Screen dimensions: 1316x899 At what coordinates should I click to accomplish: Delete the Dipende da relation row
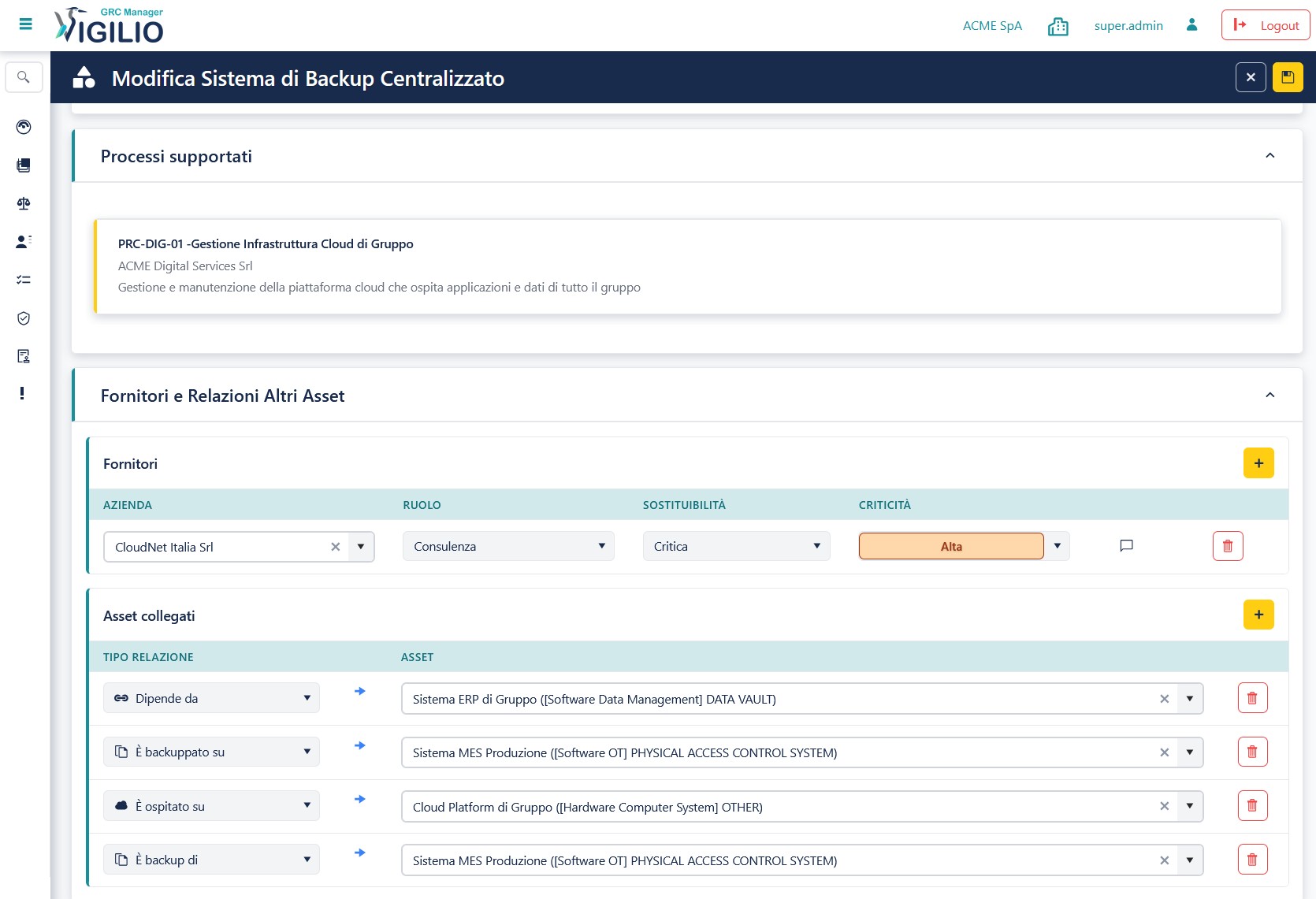[1252, 698]
